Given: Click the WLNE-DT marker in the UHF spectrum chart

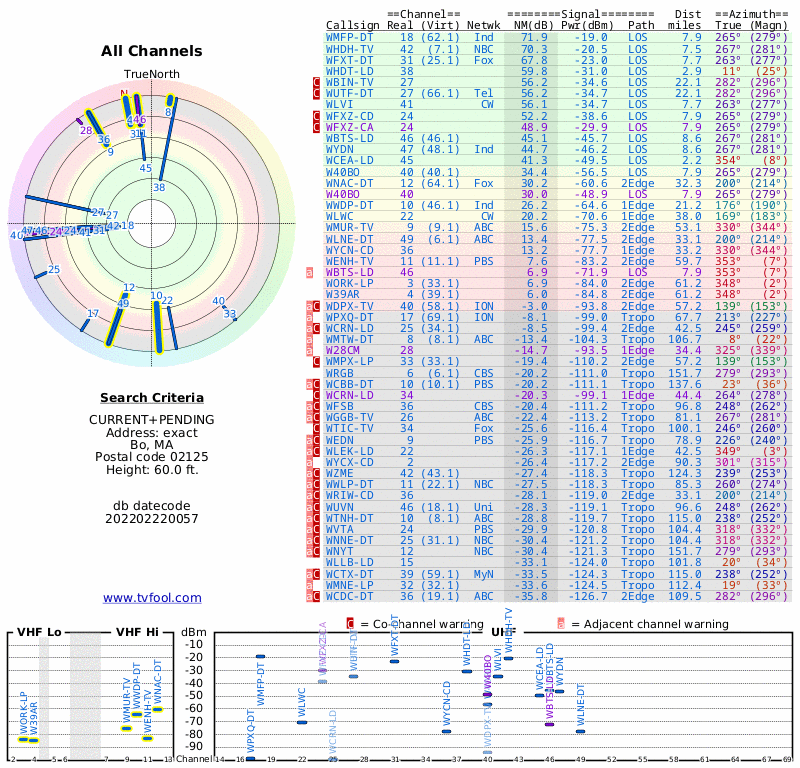Looking at the screenshot, I should 580,731.
